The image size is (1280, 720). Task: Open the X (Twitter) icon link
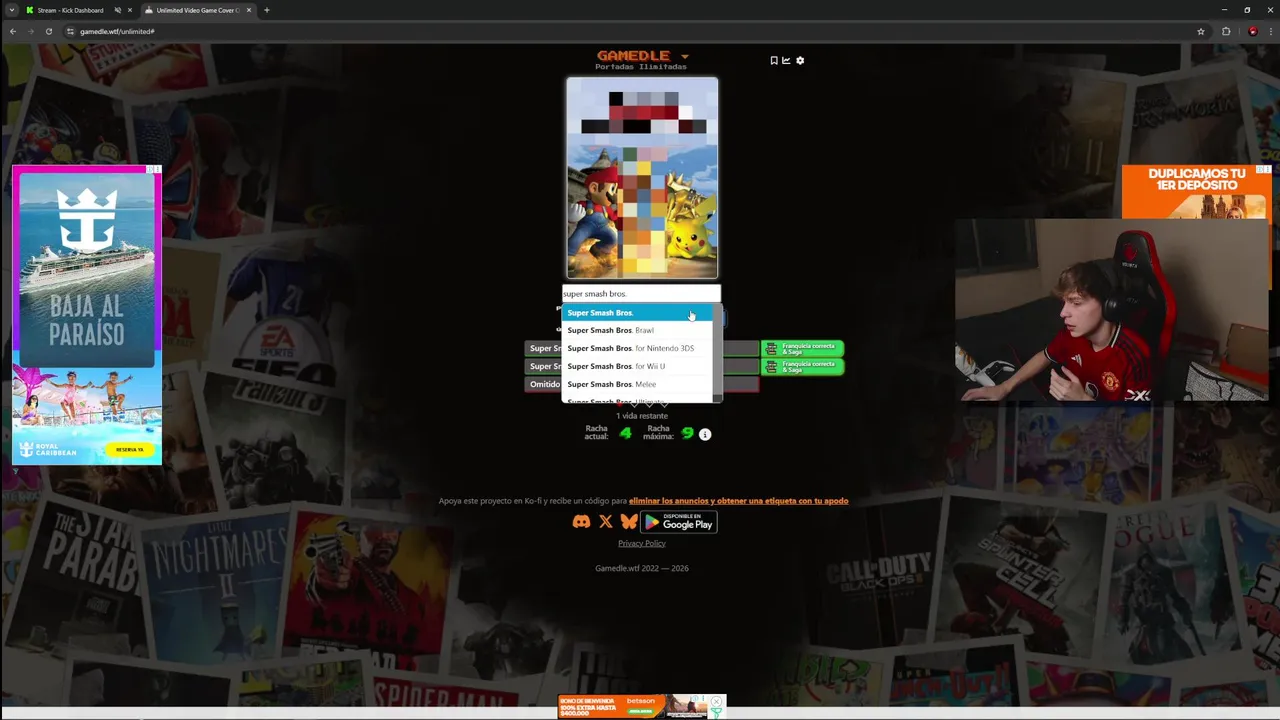point(605,522)
